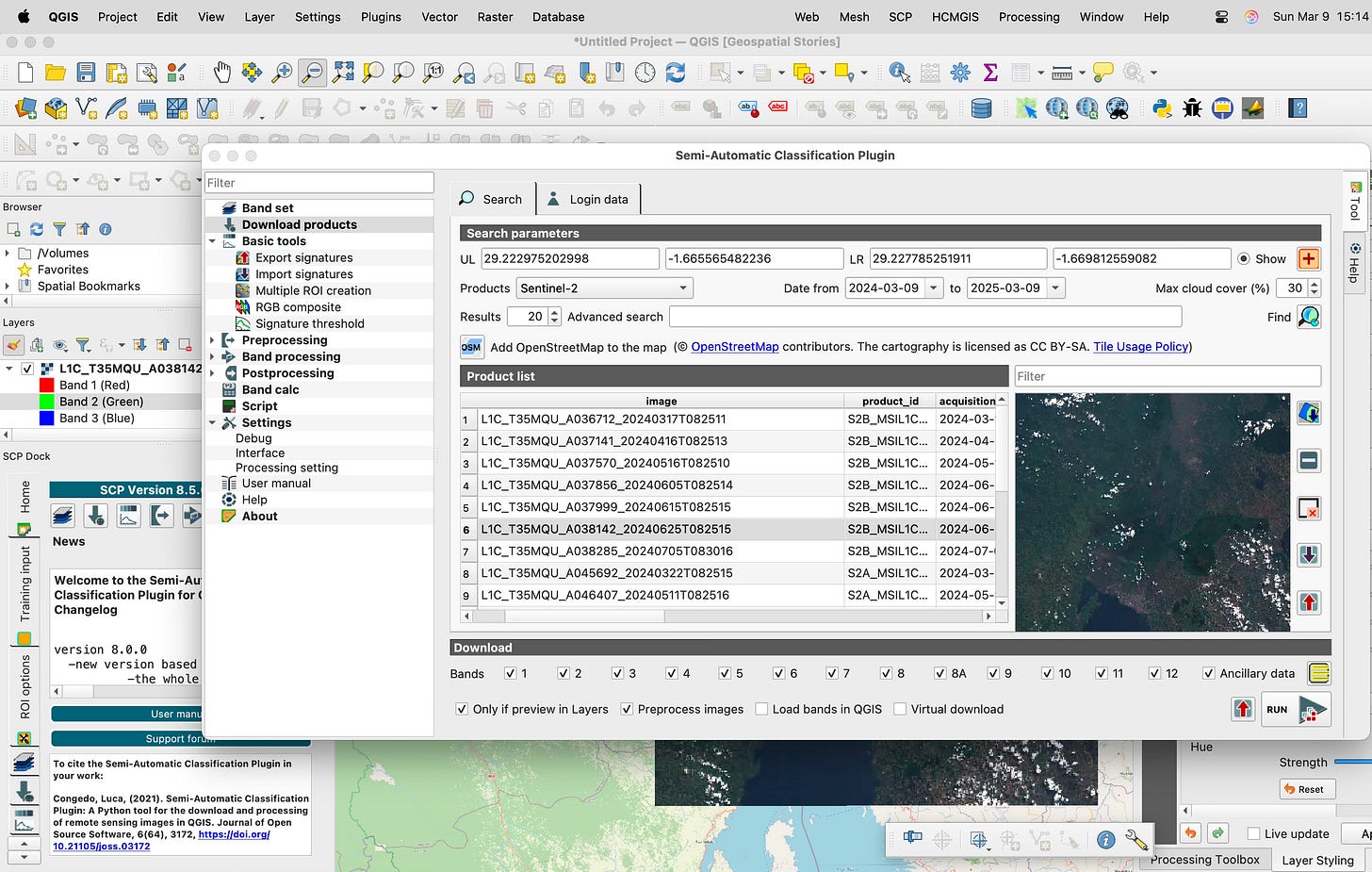Select the Pan Map hand tool
This screenshot has width=1372, height=872.
(x=221, y=73)
